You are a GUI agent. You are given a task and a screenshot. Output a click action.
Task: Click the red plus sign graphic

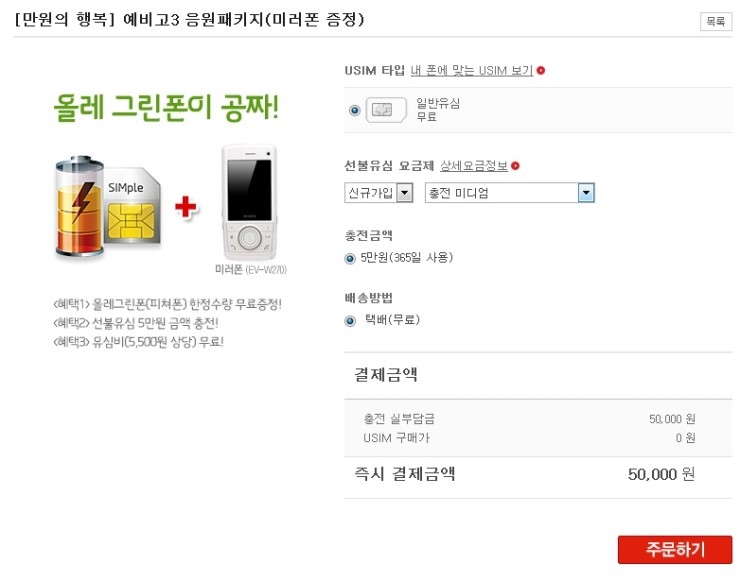coord(185,207)
